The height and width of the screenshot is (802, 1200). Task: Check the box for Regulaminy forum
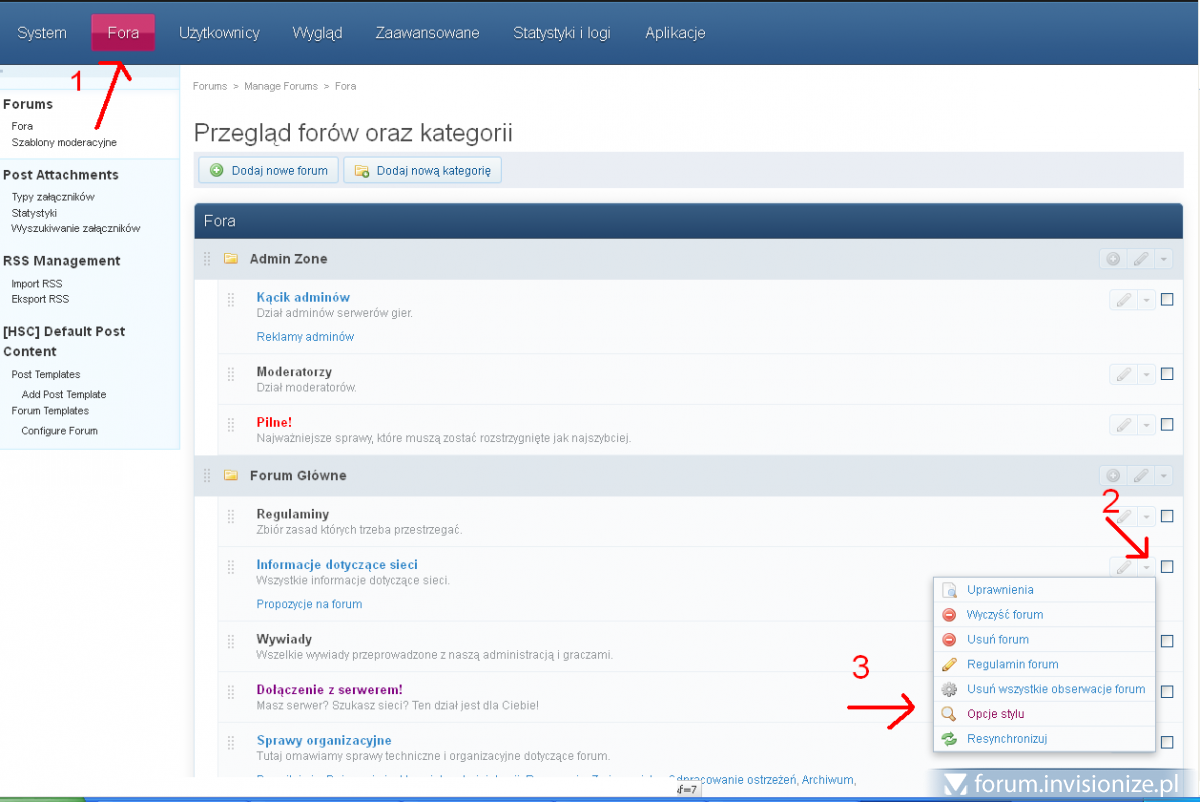point(1167,516)
